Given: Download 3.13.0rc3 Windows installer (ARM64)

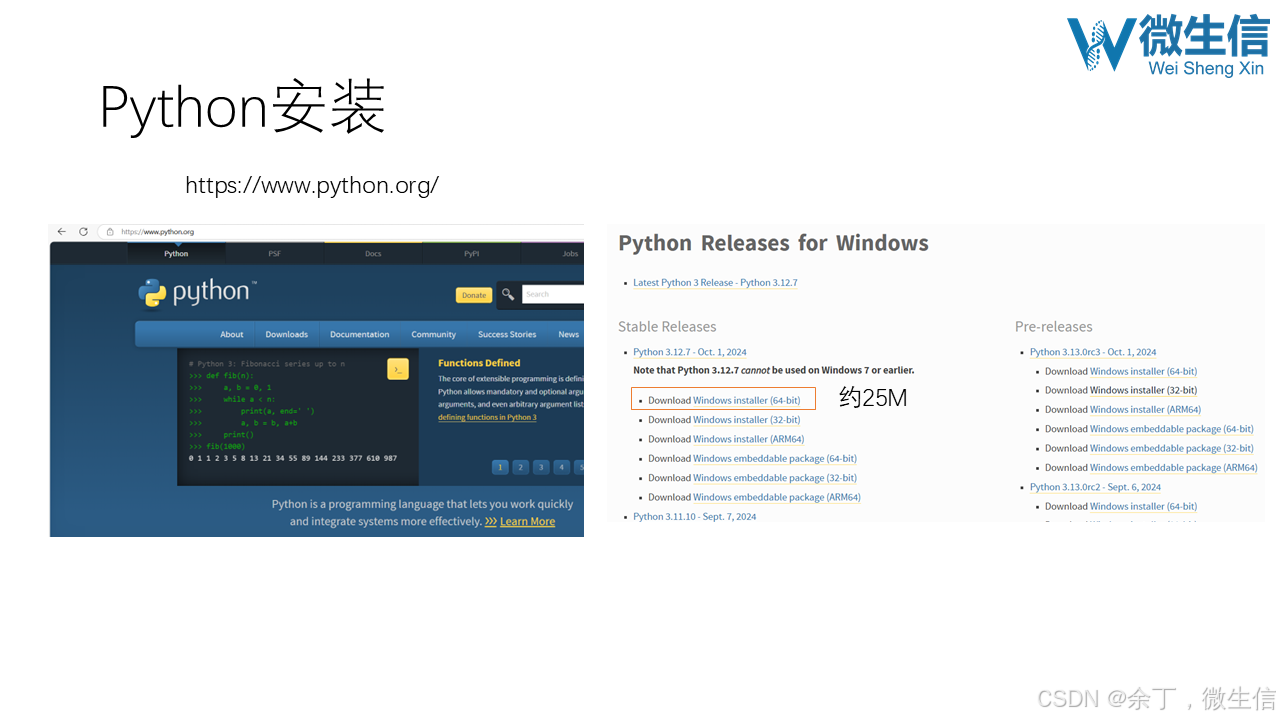Looking at the screenshot, I should 1145,409.
